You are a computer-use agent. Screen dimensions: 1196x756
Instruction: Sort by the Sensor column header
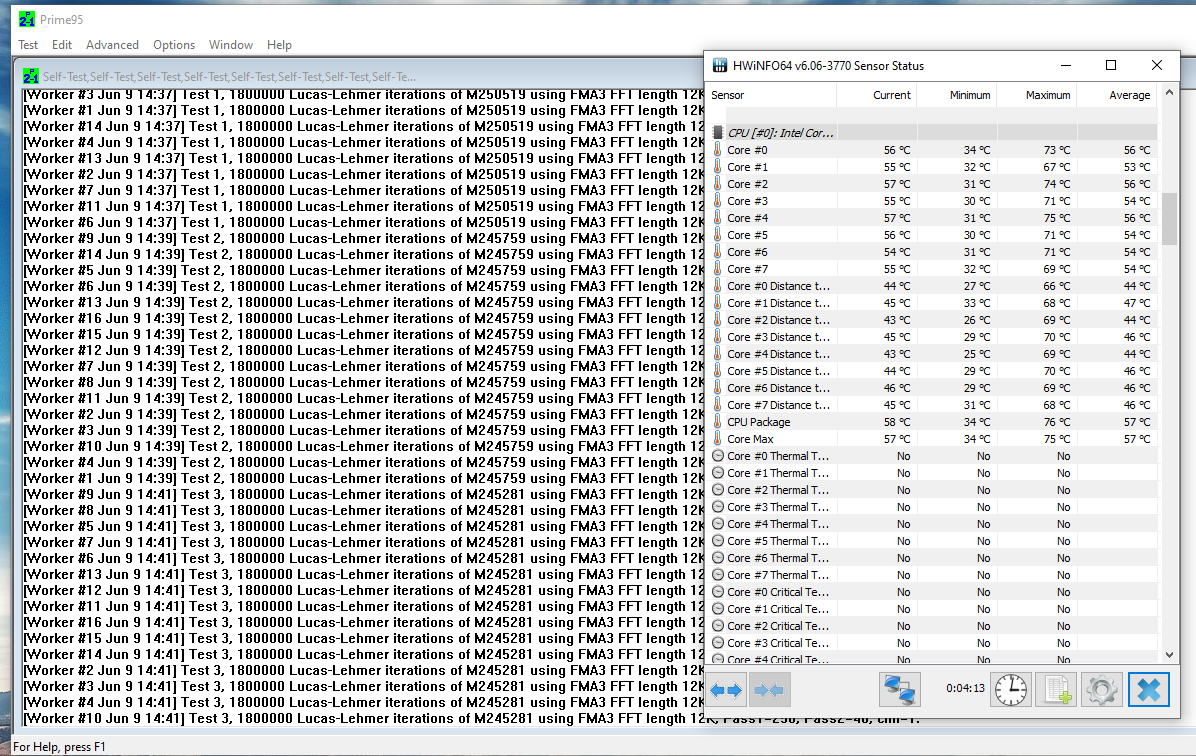pos(772,95)
